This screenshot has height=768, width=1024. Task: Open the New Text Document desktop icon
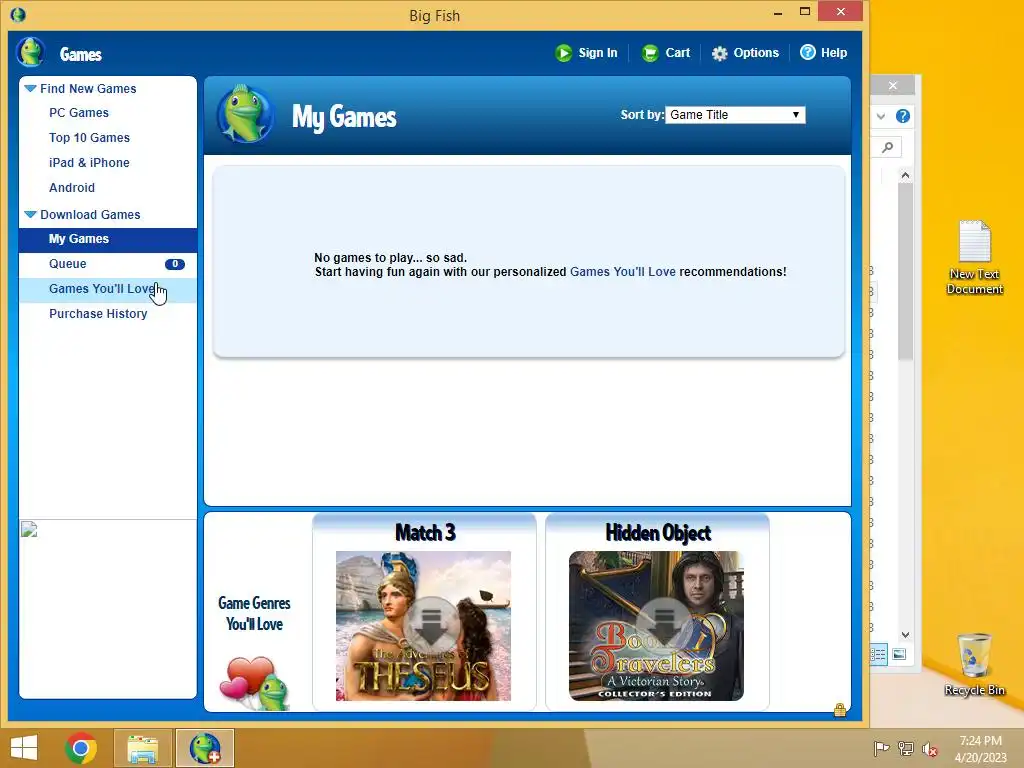click(x=974, y=257)
